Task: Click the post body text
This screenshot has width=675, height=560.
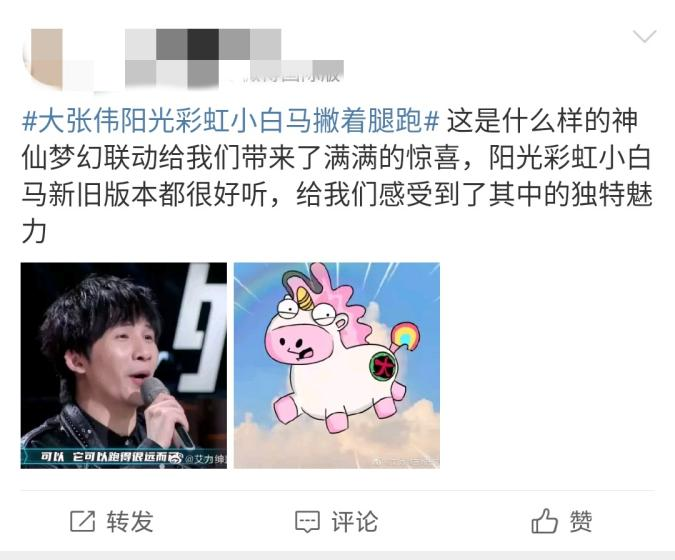Action: [337, 176]
